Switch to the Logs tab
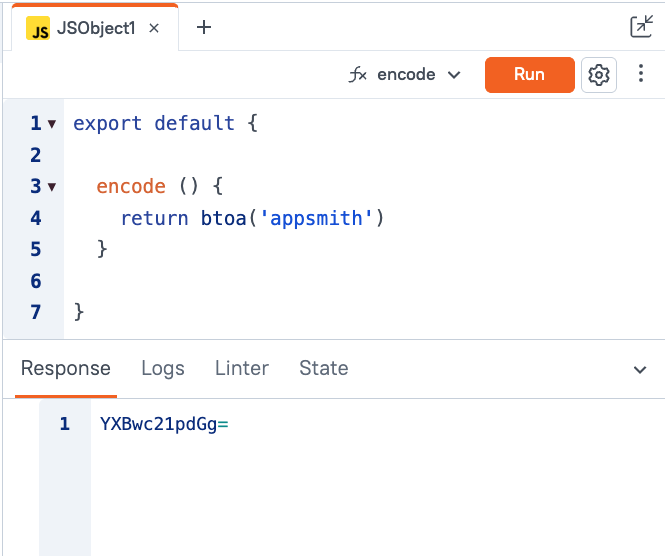The width and height of the screenshot is (665, 556). [x=163, y=368]
